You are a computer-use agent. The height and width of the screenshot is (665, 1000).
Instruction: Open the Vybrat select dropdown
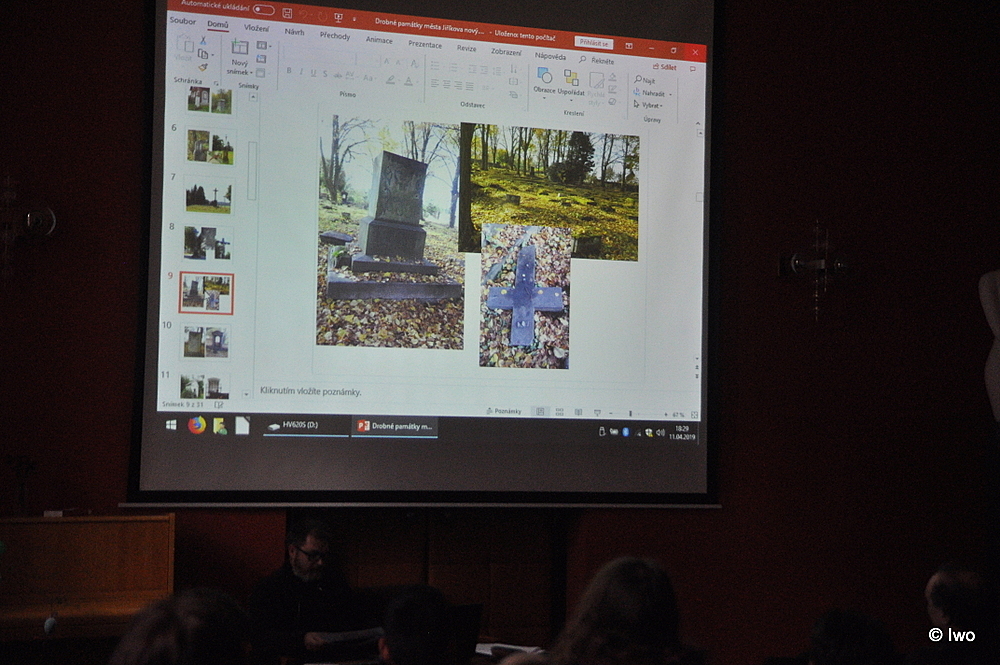pos(648,105)
